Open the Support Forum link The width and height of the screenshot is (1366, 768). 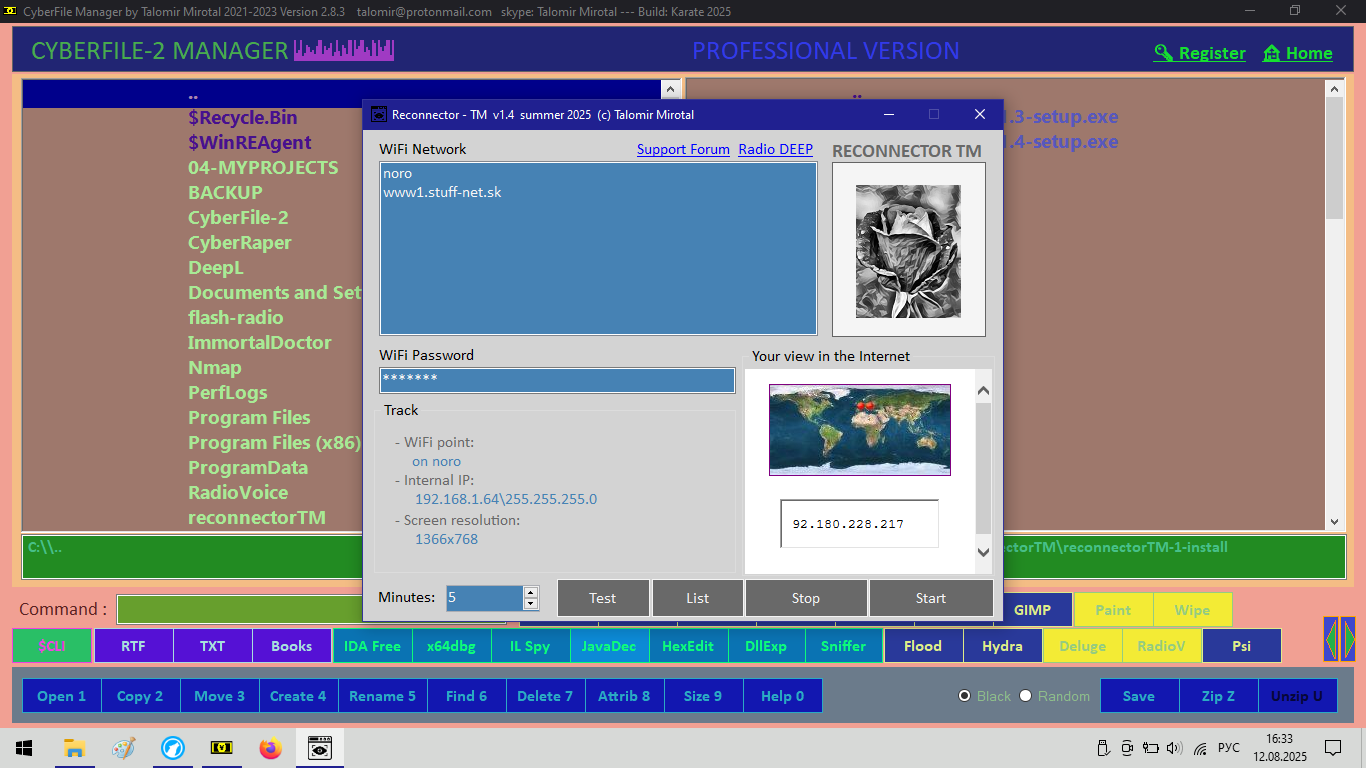click(x=683, y=149)
